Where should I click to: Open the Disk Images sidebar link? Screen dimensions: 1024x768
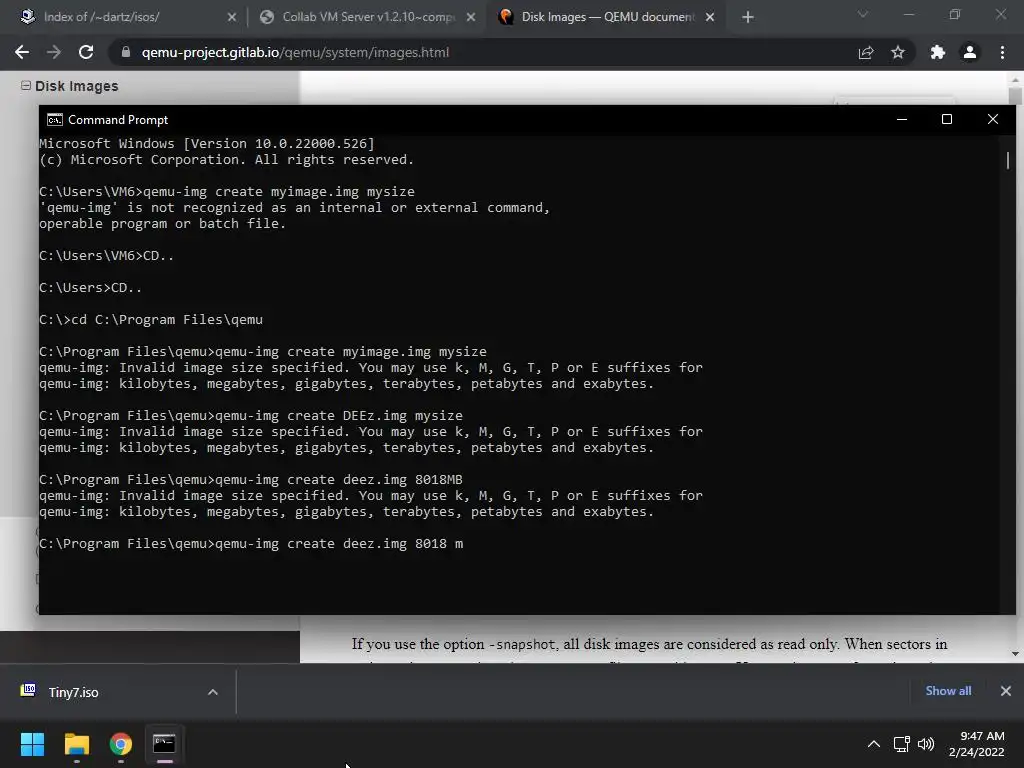(76, 86)
